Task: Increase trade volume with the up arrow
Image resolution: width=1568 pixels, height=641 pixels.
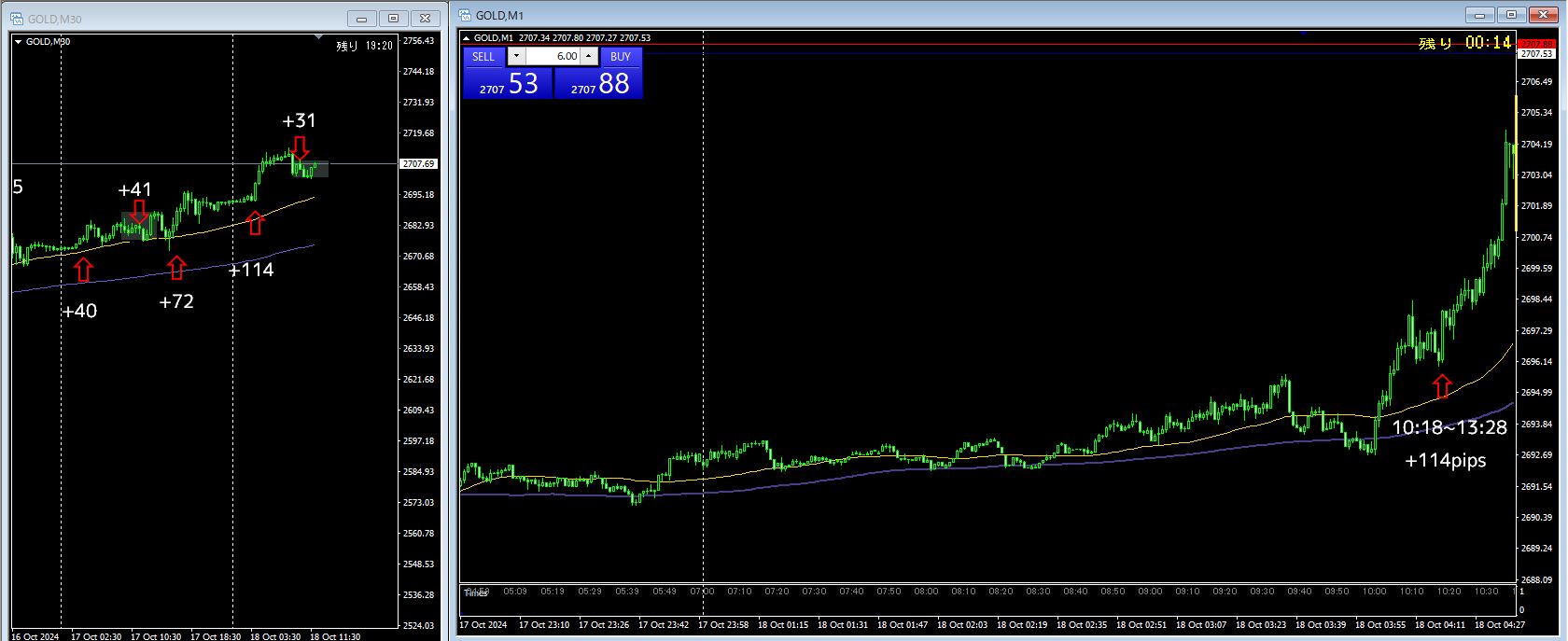Action: [588, 56]
